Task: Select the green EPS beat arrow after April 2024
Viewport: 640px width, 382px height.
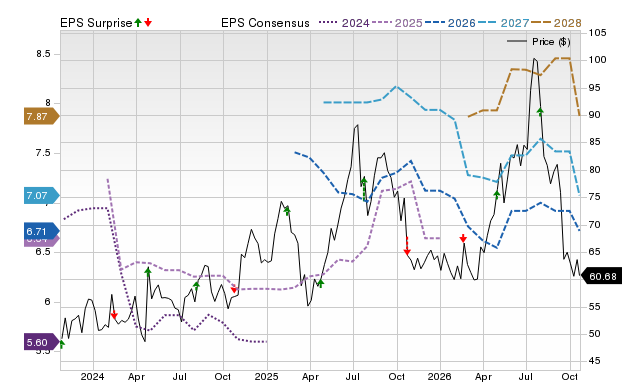Action: coord(148,271)
